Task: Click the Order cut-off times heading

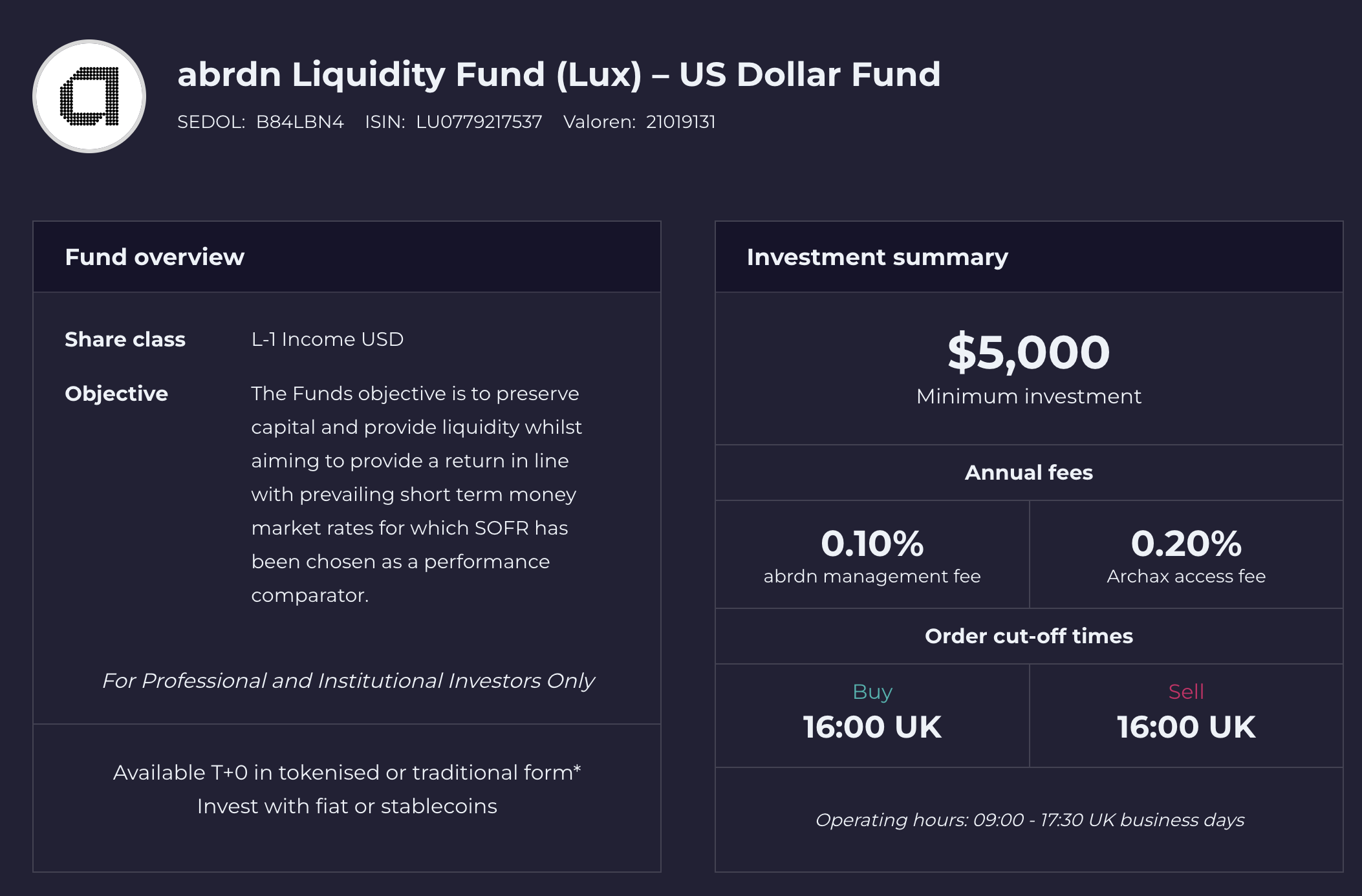Action: 1028,636
